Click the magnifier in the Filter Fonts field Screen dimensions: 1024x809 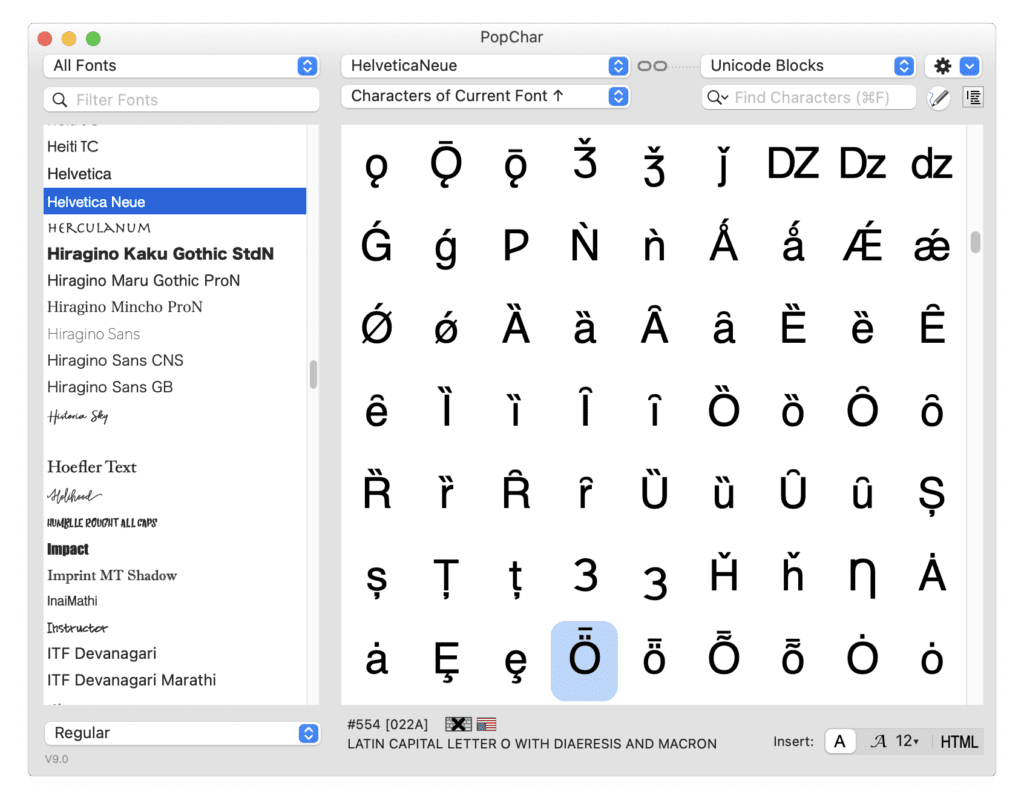(x=59, y=100)
